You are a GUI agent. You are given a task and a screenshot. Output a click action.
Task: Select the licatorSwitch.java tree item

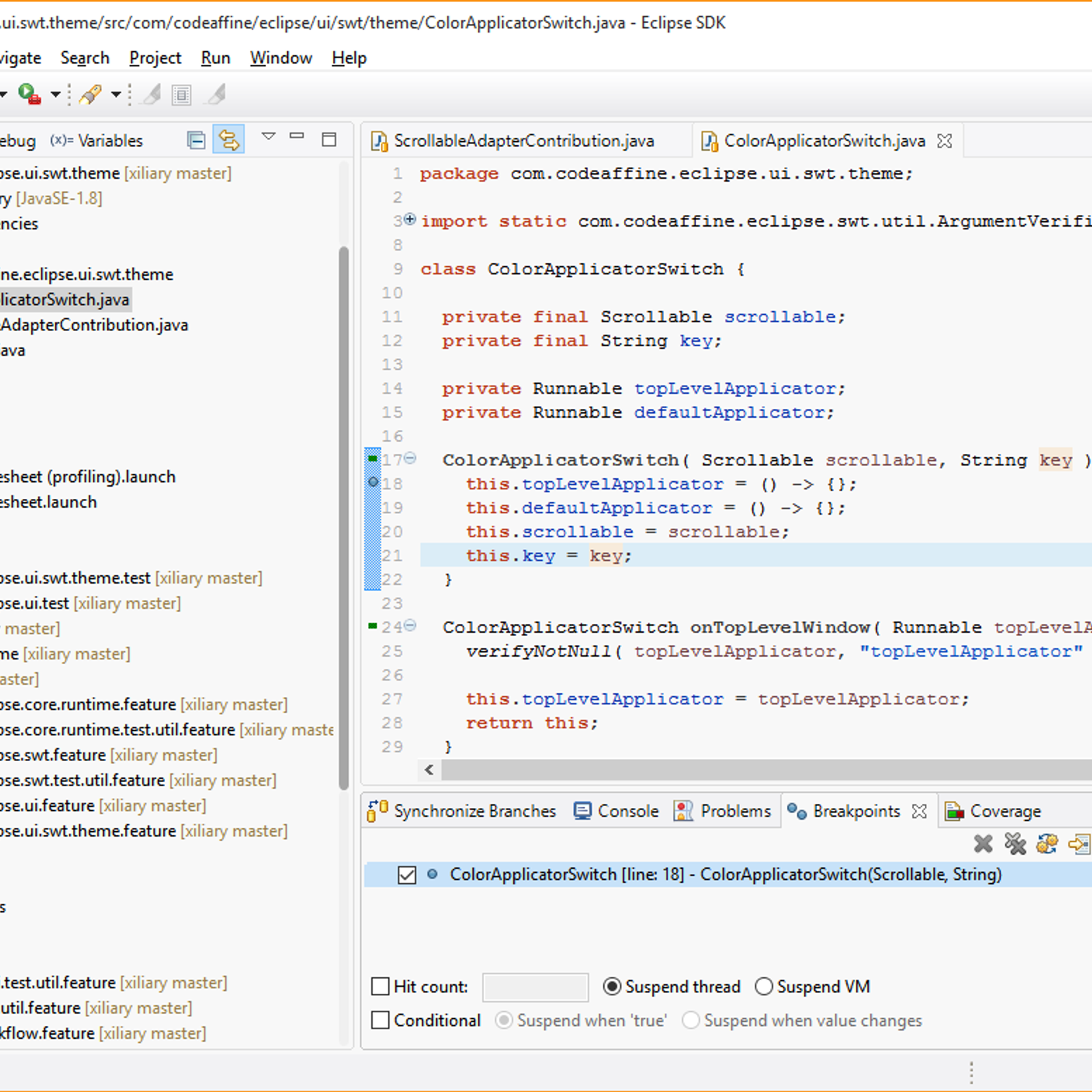click(x=65, y=300)
